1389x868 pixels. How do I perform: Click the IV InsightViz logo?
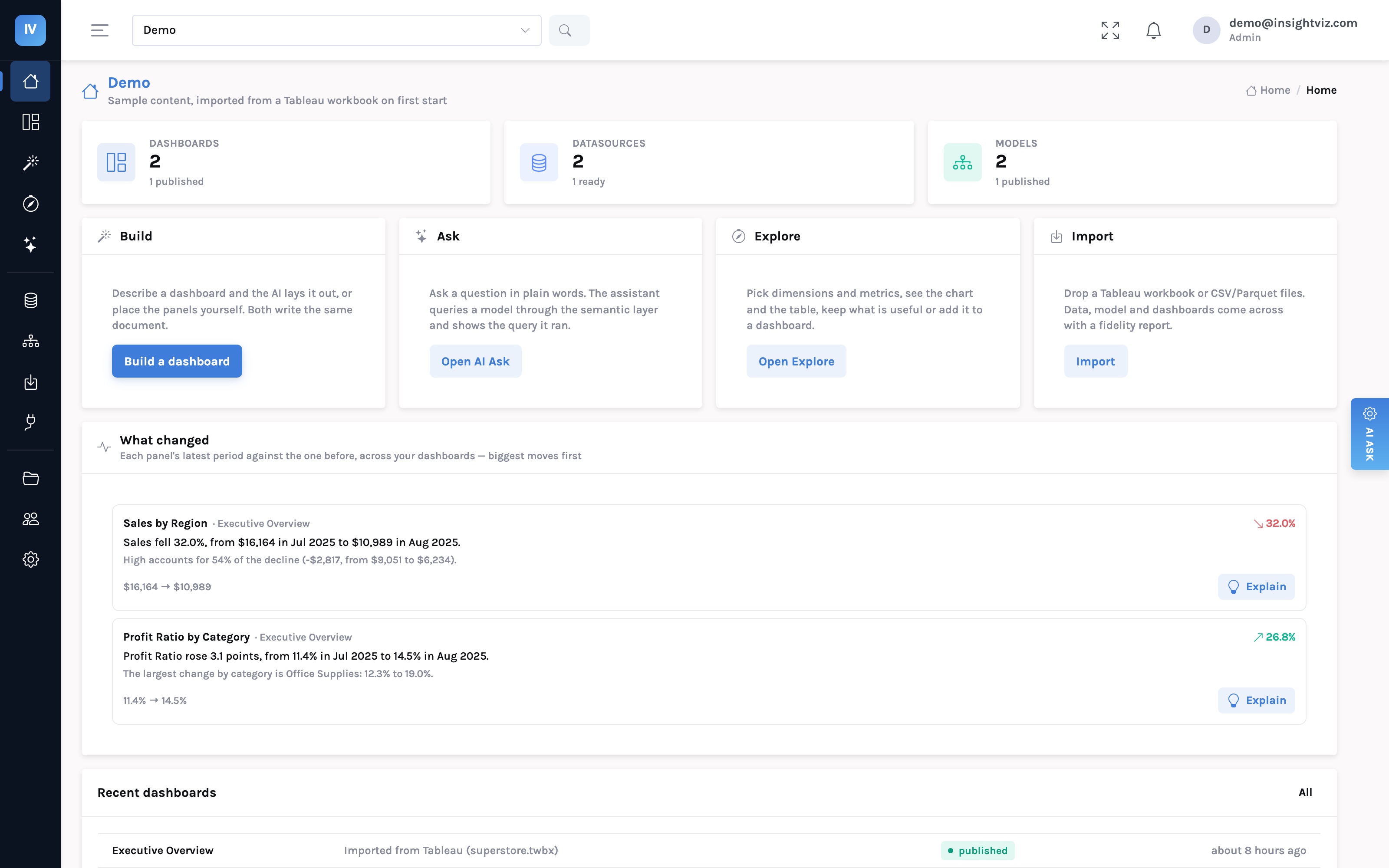(x=30, y=30)
